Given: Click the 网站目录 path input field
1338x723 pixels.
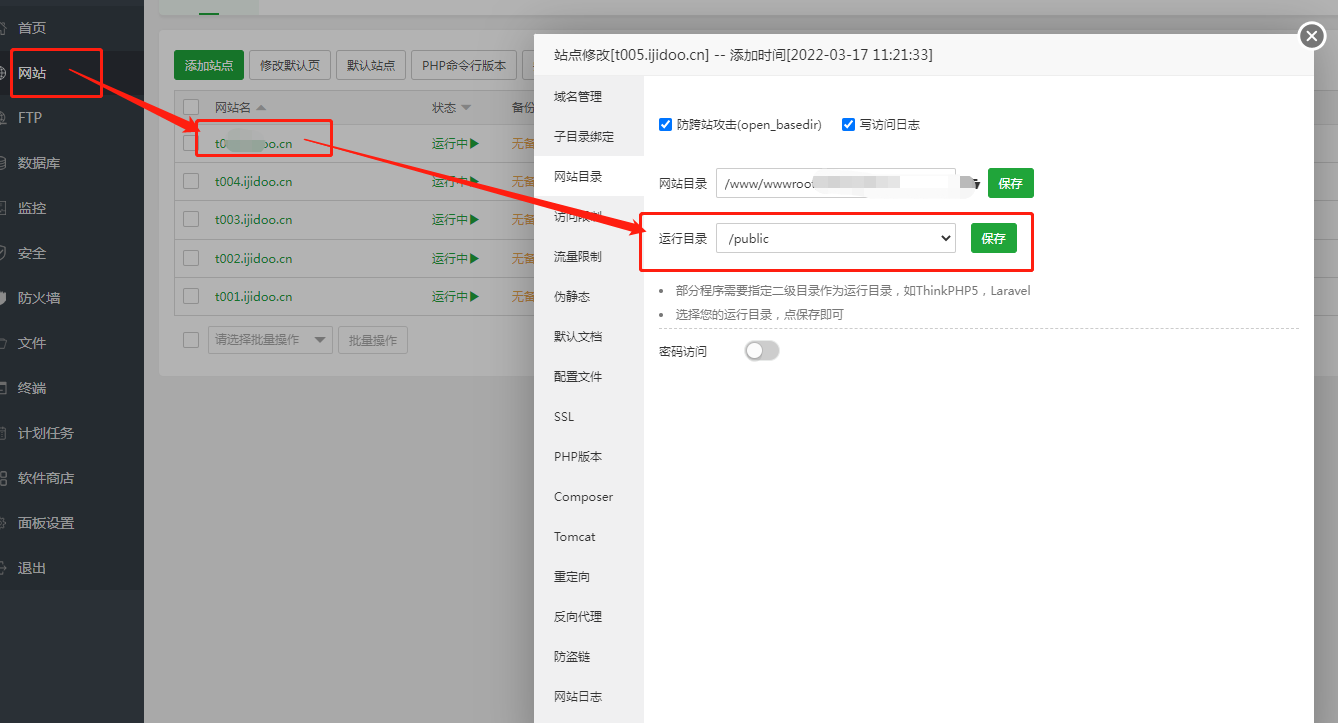Looking at the screenshot, I should 836,183.
